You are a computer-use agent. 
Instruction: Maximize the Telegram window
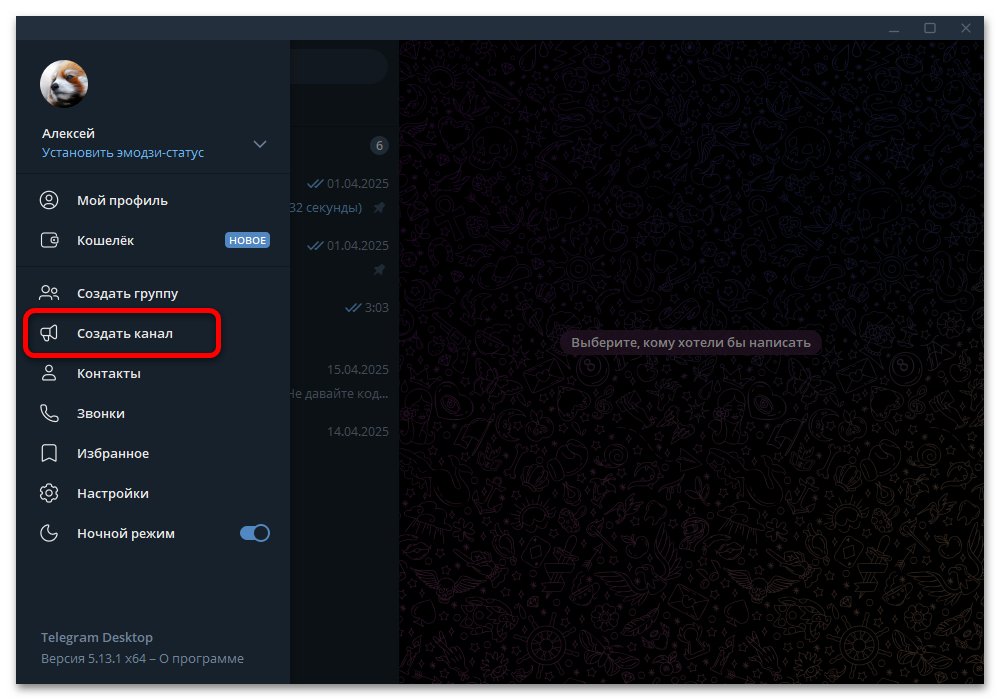point(930,29)
